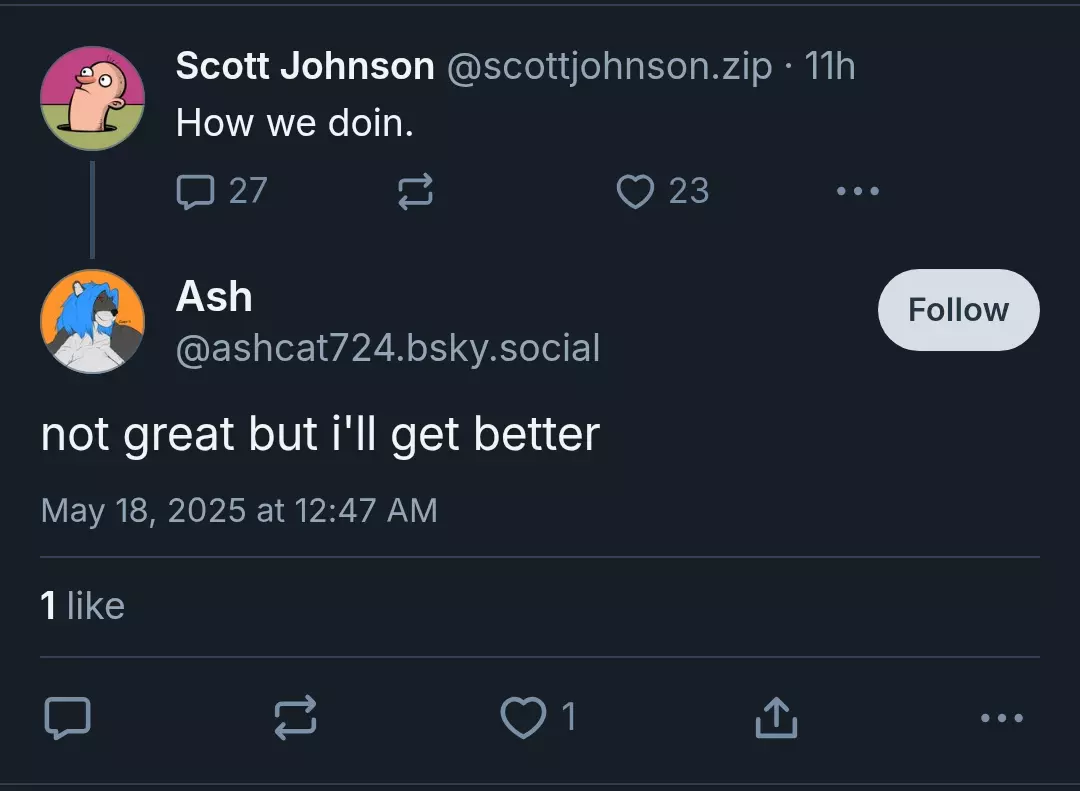
Task: Repost Scott Johnson's "How we doin." post
Action: pyautogui.click(x=415, y=191)
